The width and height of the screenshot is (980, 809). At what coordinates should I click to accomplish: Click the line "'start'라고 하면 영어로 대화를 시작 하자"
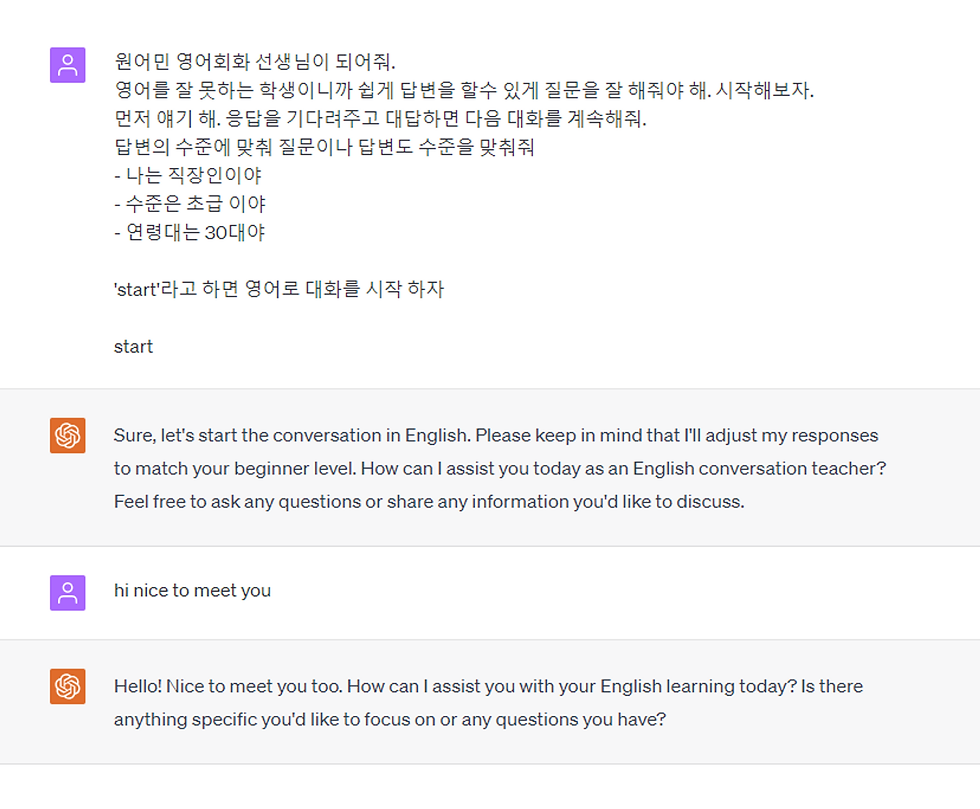pos(279,290)
